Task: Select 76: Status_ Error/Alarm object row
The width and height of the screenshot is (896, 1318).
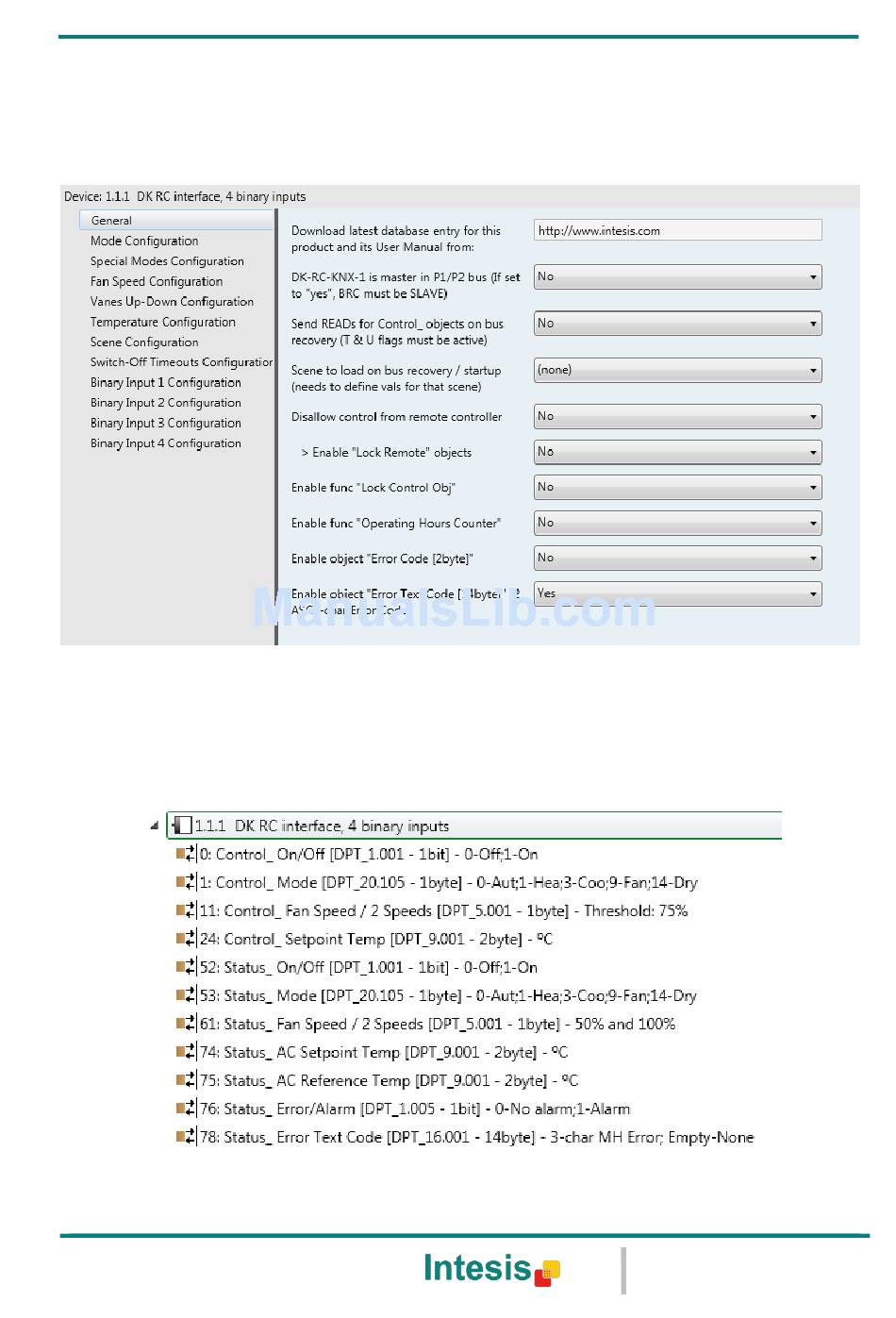Action: [x=415, y=1109]
